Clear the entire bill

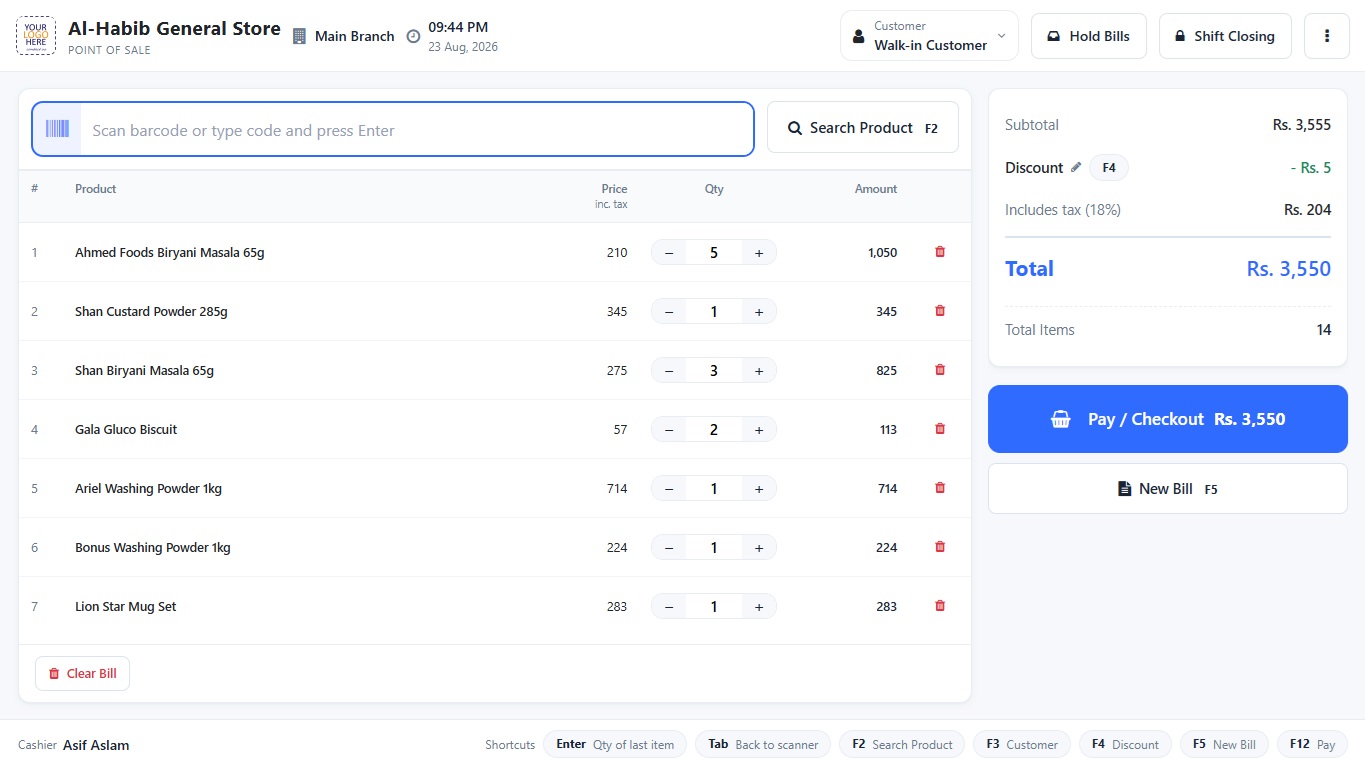(82, 674)
